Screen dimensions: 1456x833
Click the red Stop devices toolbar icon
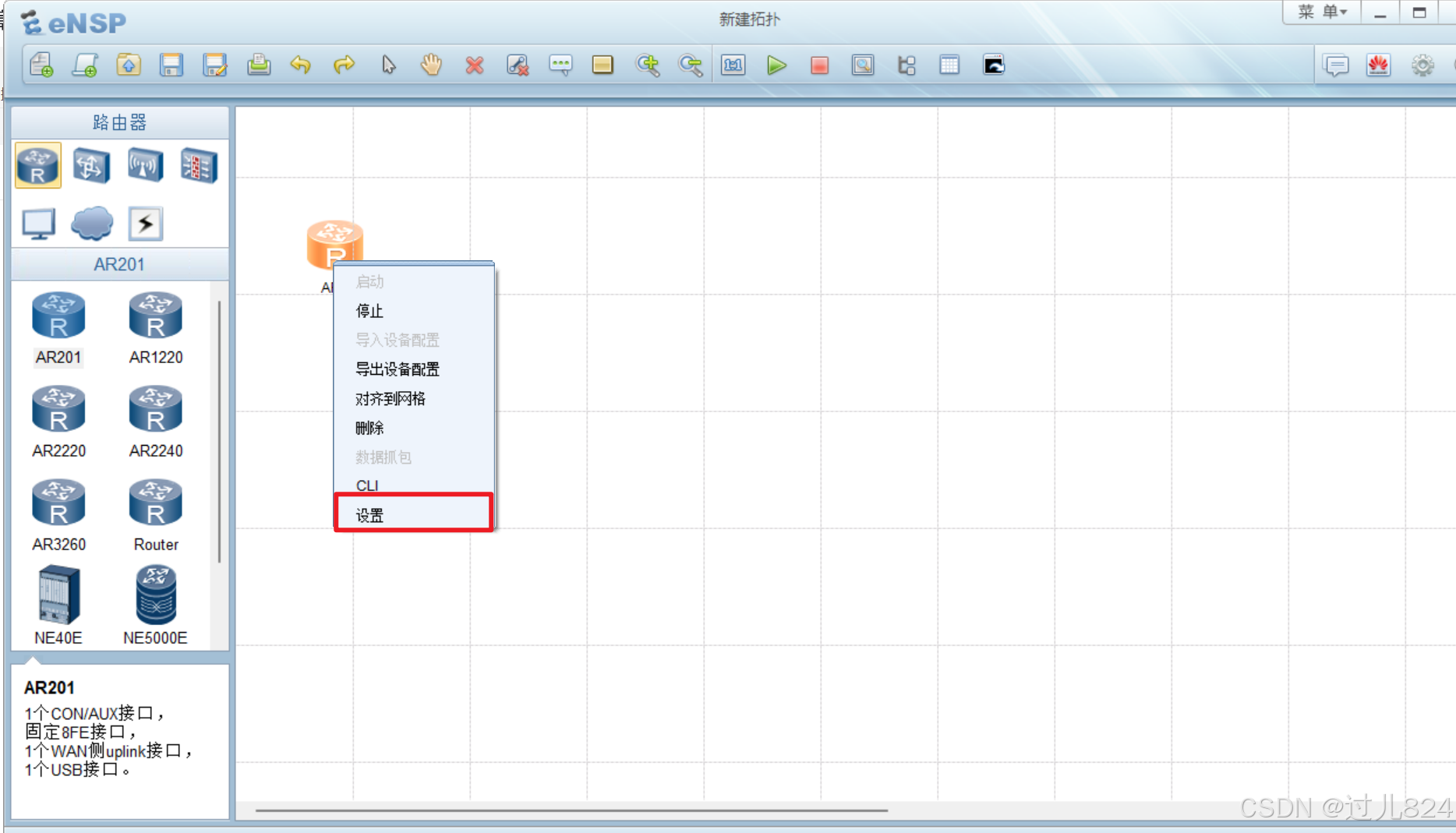[x=819, y=65]
